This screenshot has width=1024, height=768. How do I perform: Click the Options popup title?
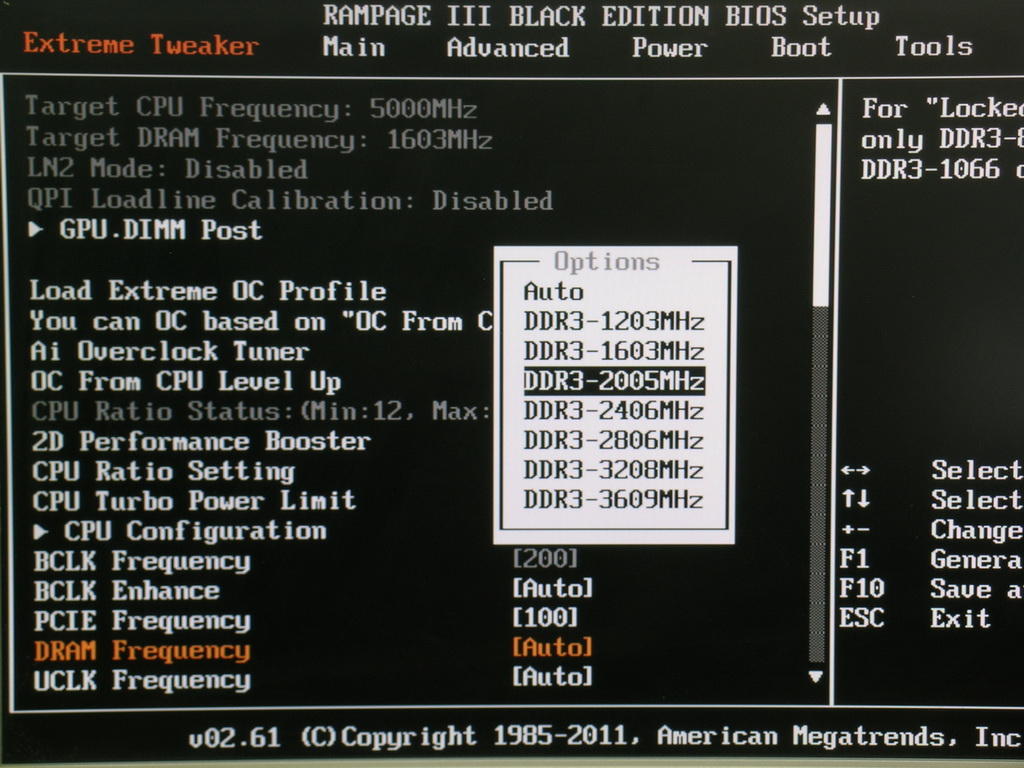607,261
